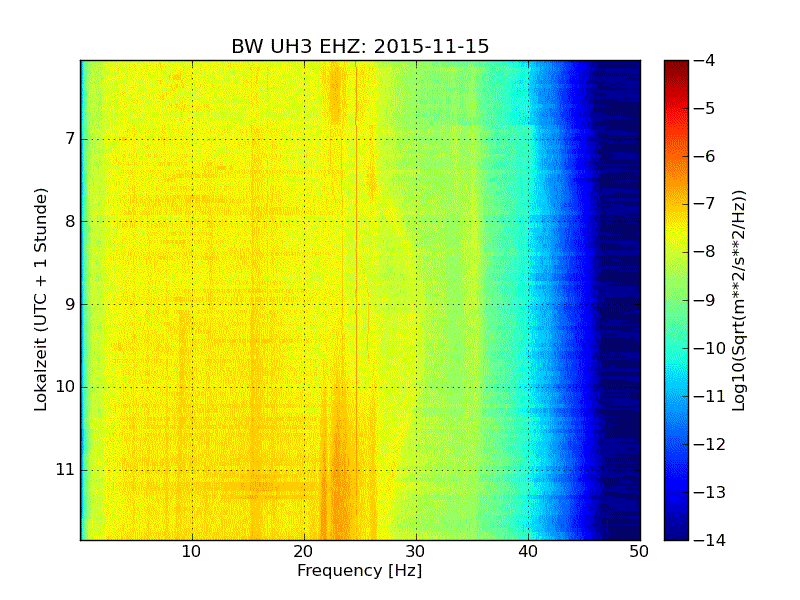Click the plot title 'BW UH3 EHZ: 2015-11-15'

point(360,46)
